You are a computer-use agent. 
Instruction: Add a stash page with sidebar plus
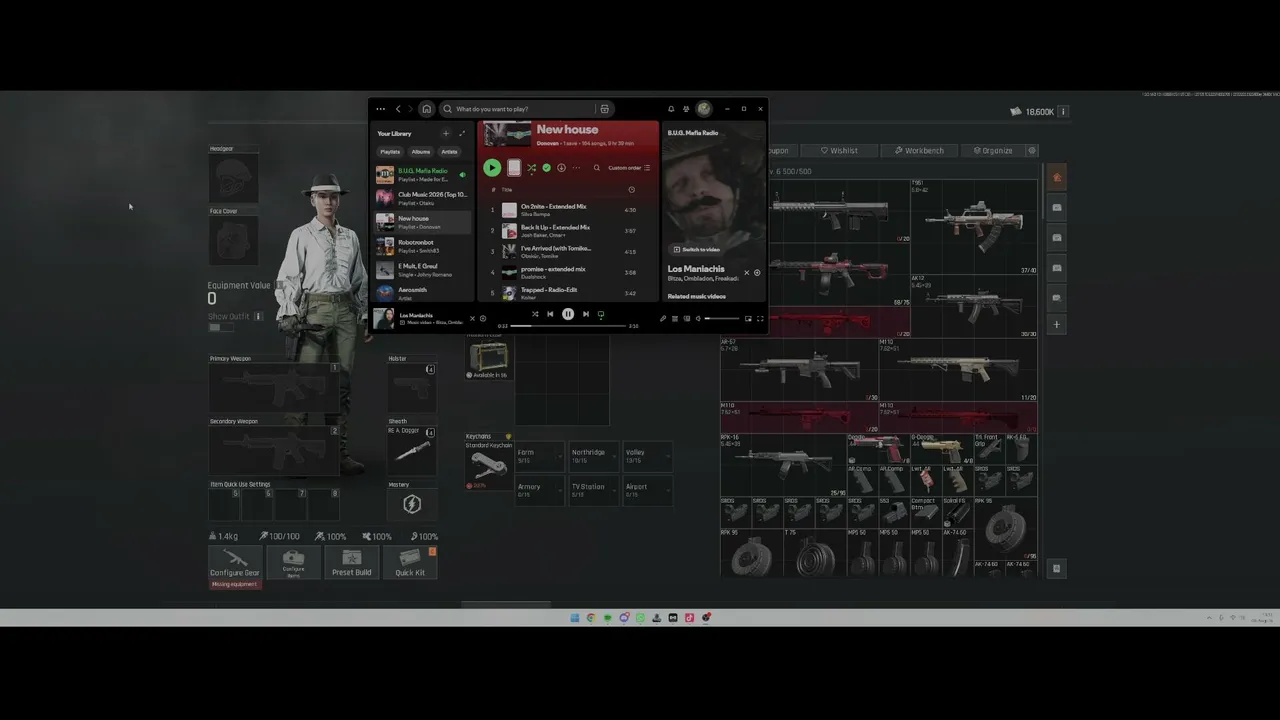coord(1057,325)
